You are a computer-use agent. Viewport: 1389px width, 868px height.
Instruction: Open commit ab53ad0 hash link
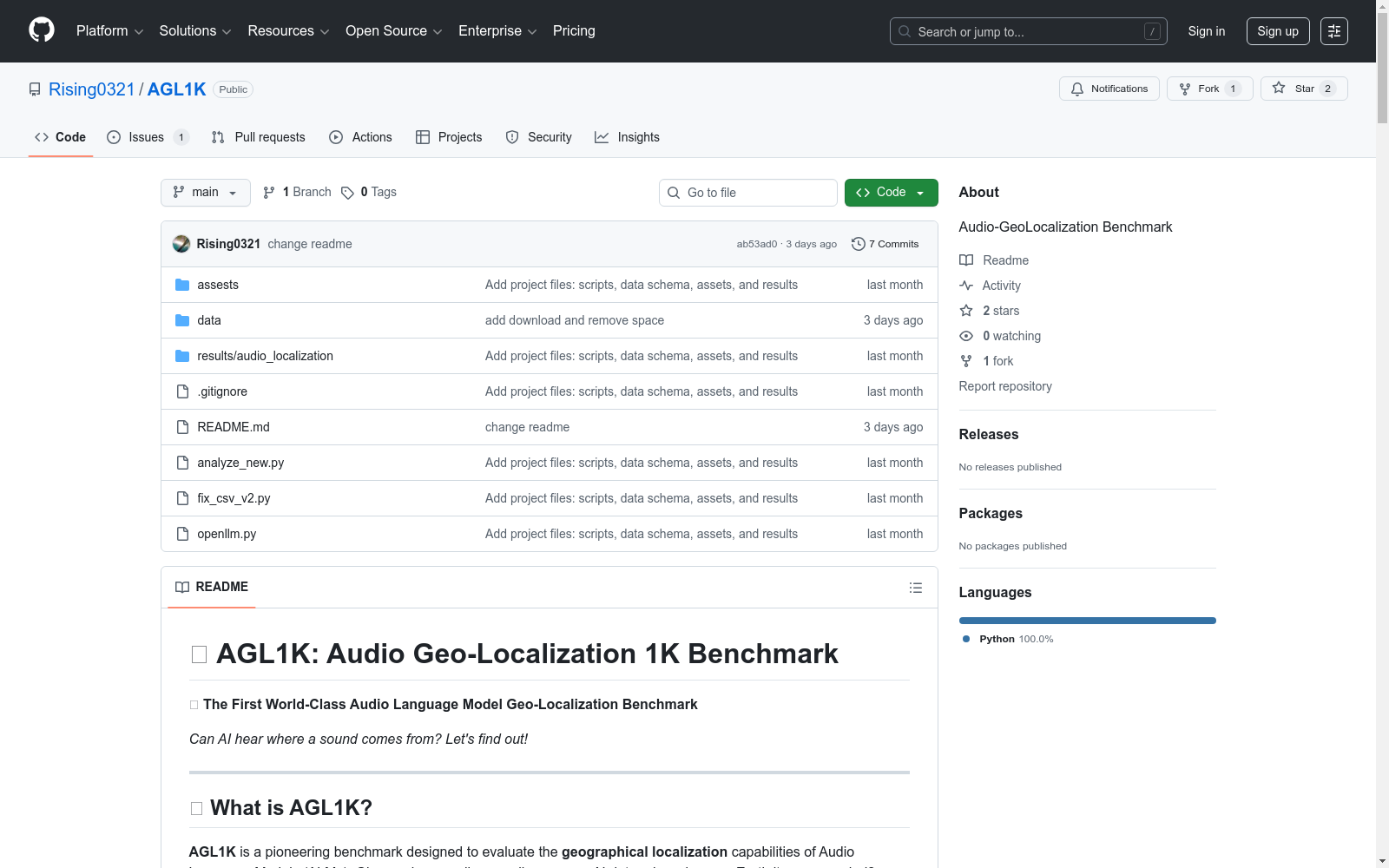pyautogui.click(x=757, y=244)
